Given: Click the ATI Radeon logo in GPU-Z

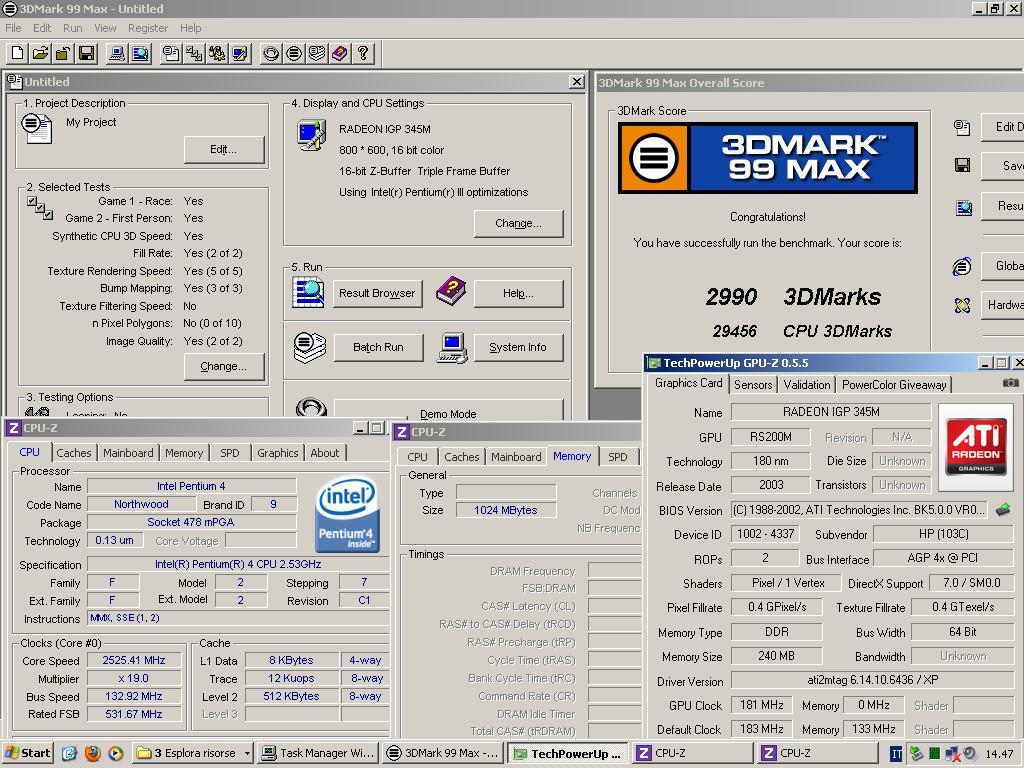Looking at the screenshot, I should (x=976, y=447).
